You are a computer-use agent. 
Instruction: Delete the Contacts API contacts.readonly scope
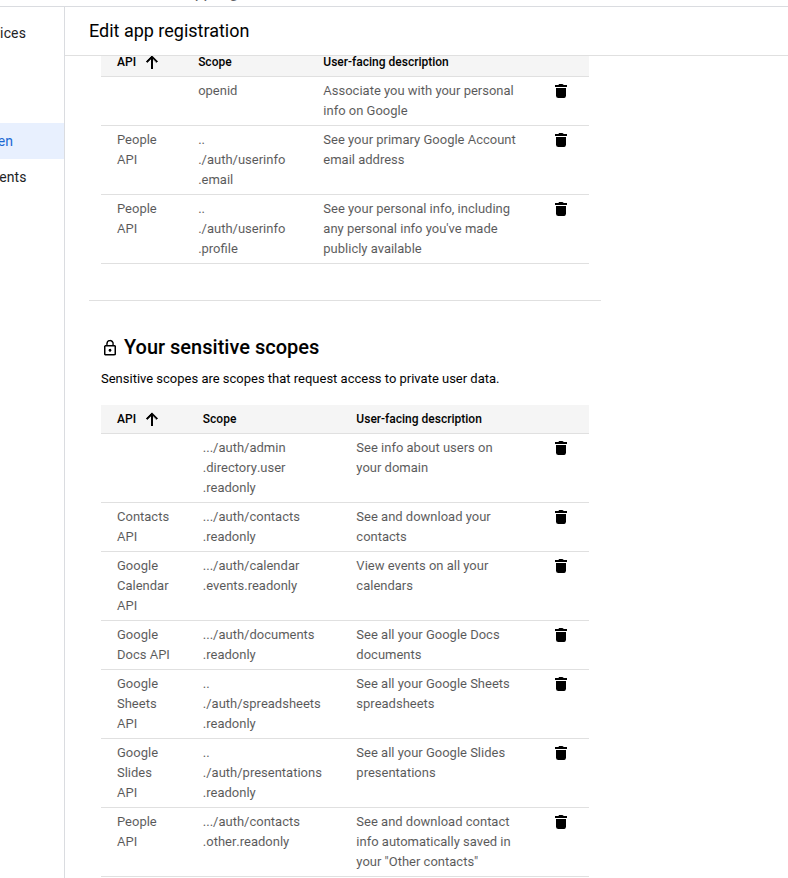561,517
